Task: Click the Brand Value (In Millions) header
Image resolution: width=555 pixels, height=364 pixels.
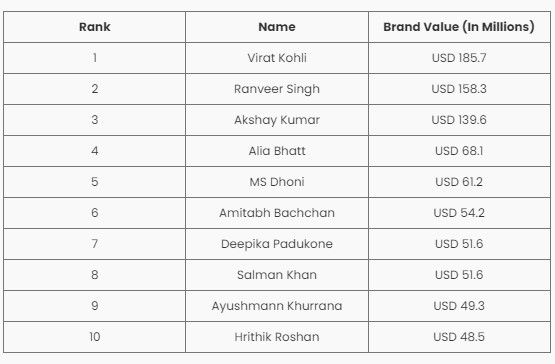Action: (x=459, y=27)
